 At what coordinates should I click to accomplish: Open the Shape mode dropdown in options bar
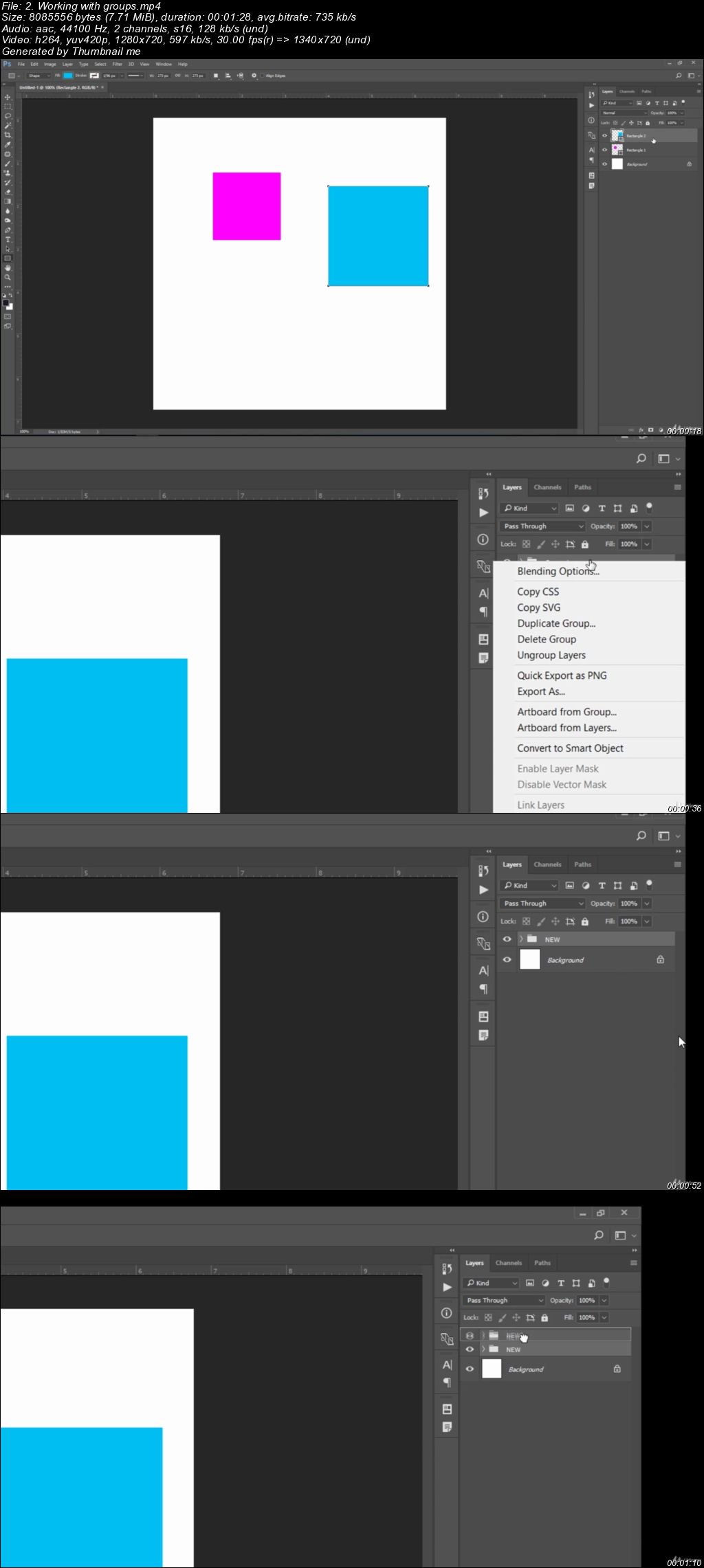(38, 76)
